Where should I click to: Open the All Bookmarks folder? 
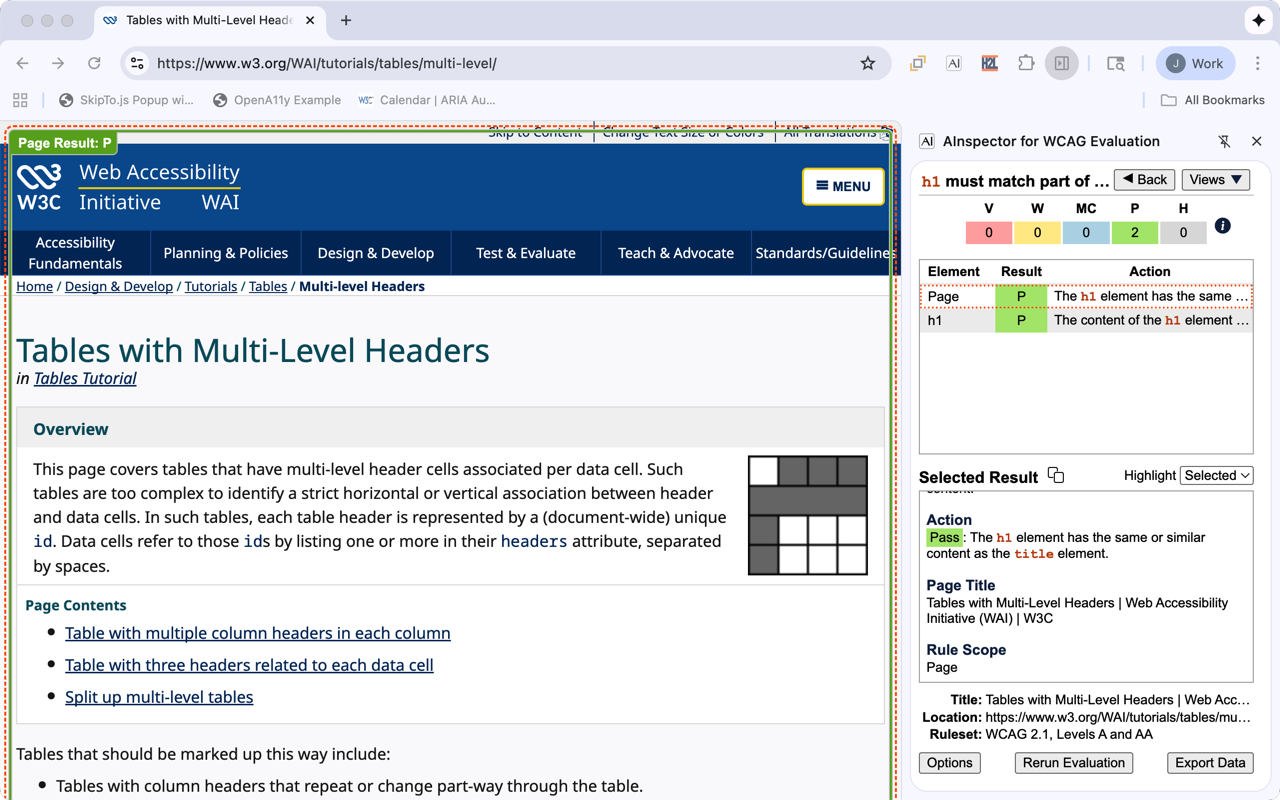pos(1212,100)
